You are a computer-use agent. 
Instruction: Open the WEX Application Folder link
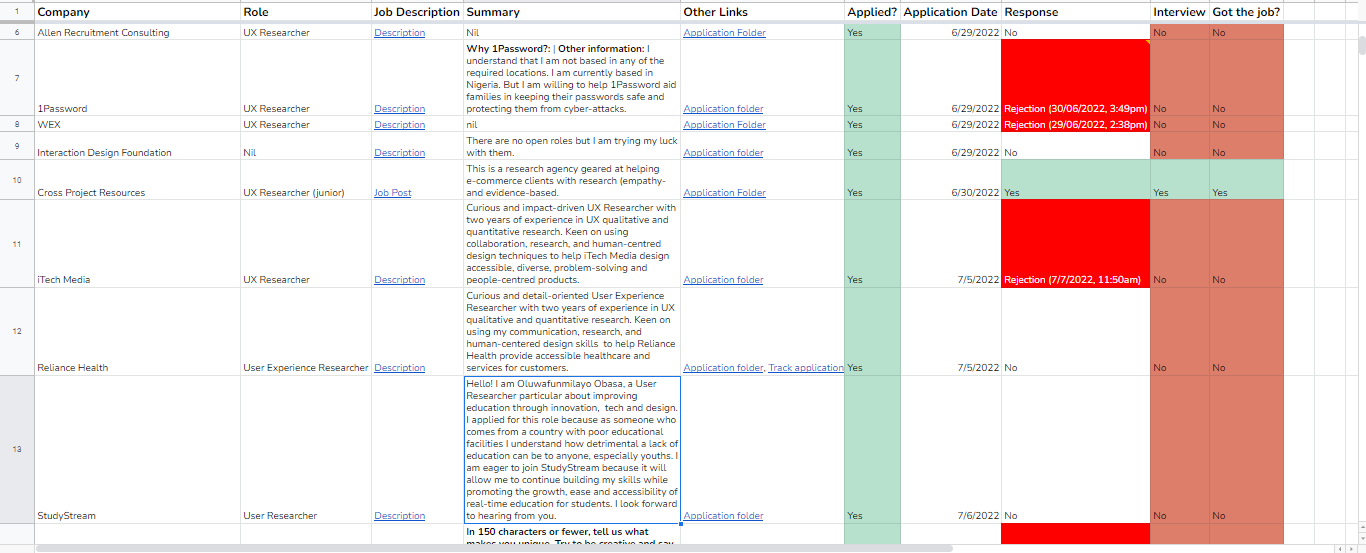724,125
